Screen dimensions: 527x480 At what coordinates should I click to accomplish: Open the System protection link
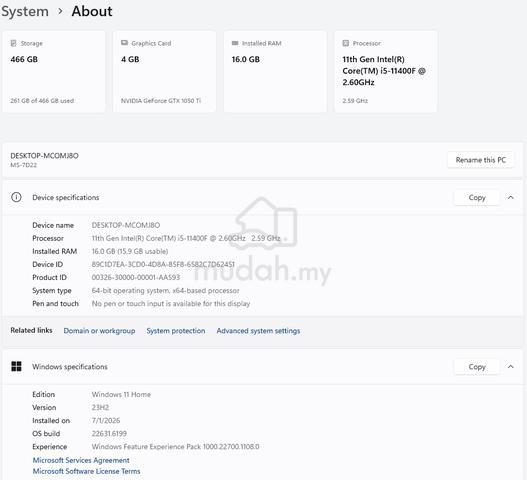pos(175,331)
